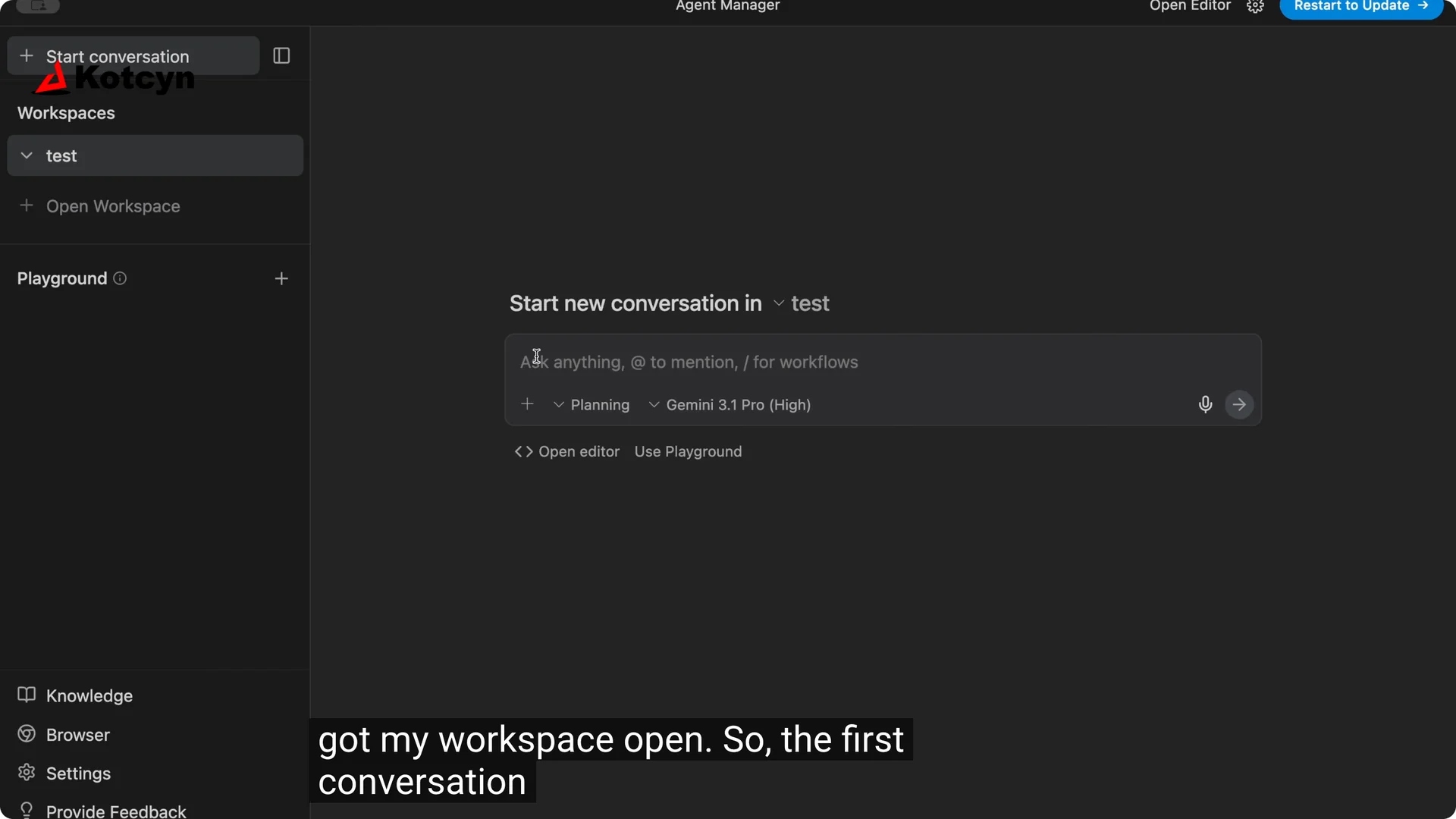Open the workspace selector dropdown showing test
The image size is (1456, 819).
tap(802, 303)
